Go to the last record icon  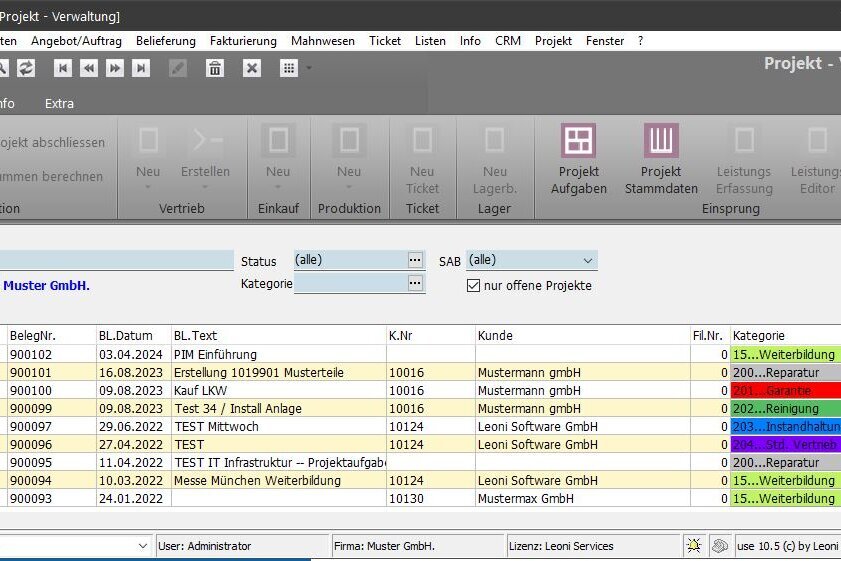pos(141,68)
